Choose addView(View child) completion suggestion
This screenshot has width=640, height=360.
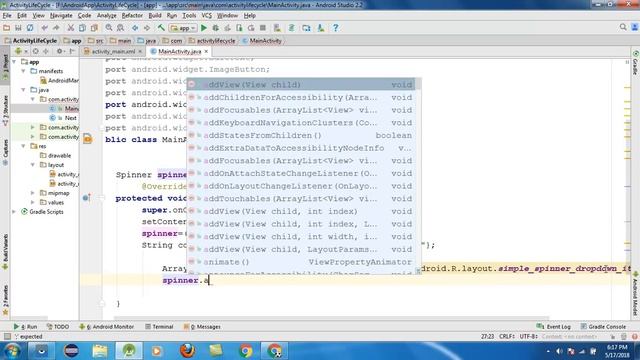[x=301, y=84]
